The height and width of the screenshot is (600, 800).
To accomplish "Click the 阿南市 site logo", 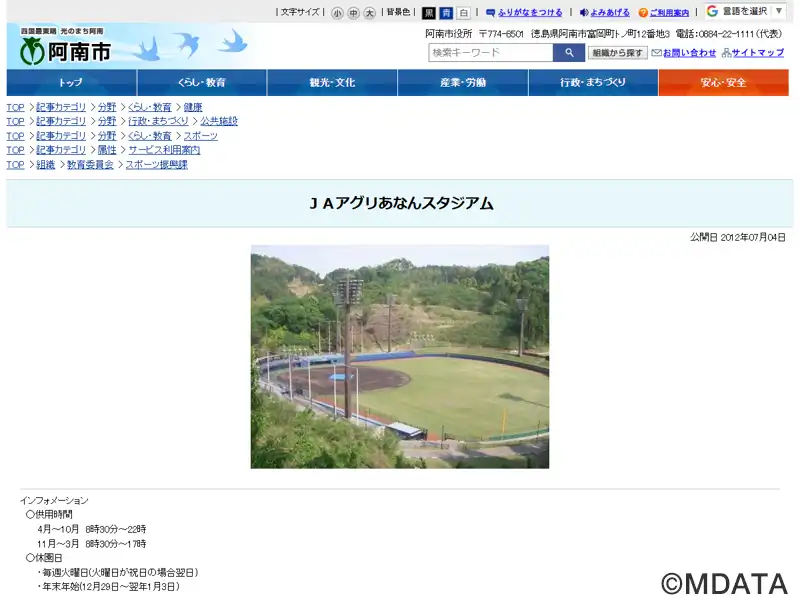I will pyautogui.click(x=65, y=46).
